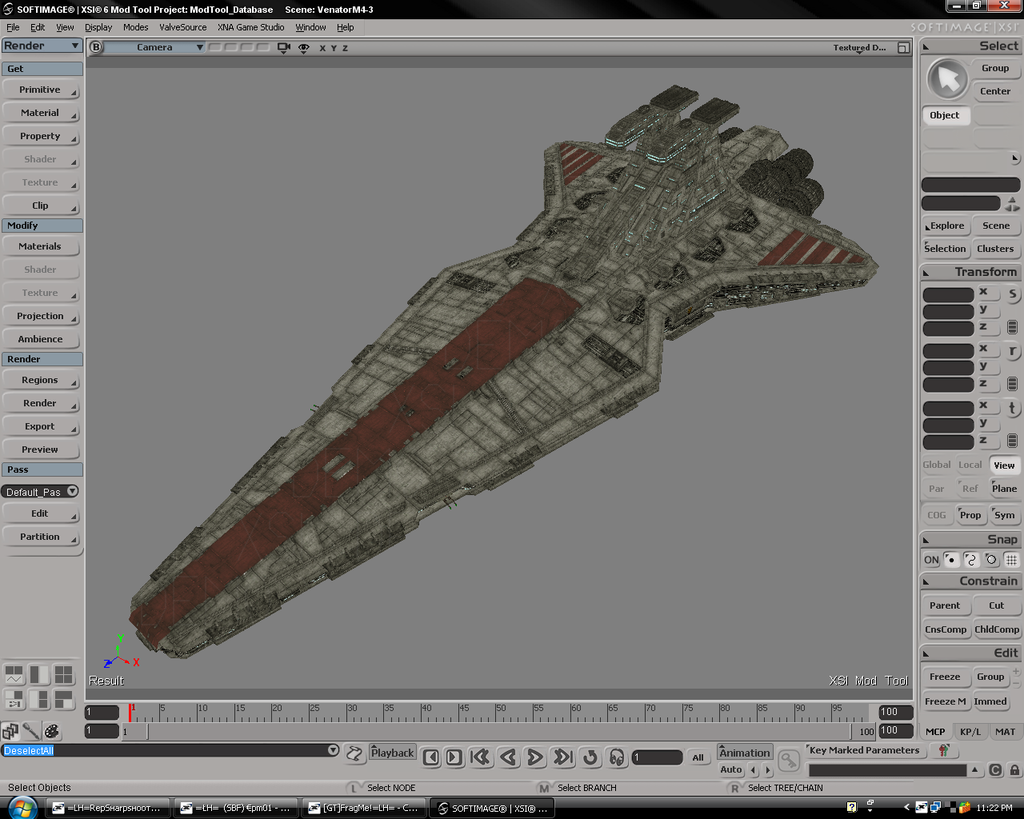
Task: Click the Primitive button
Action: pos(40,89)
